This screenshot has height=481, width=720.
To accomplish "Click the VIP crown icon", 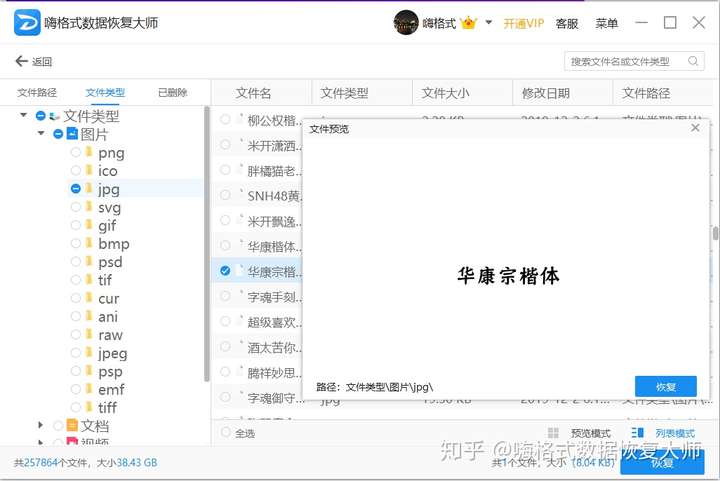I will click(x=468, y=22).
